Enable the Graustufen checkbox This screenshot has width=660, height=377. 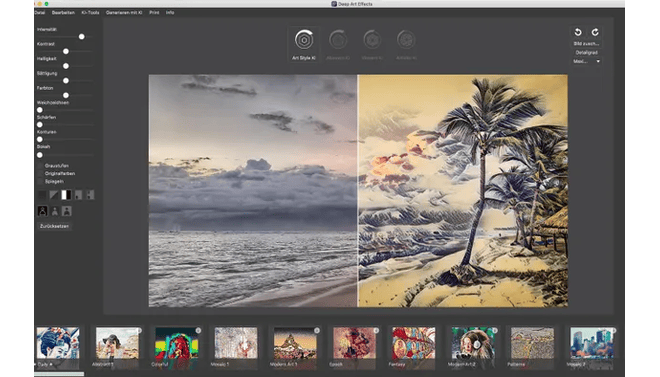[x=40, y=166]
